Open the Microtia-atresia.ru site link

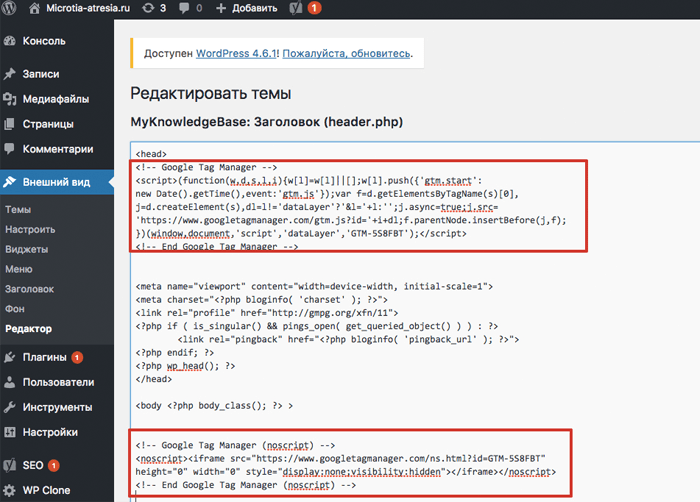[x=88, y=8]
